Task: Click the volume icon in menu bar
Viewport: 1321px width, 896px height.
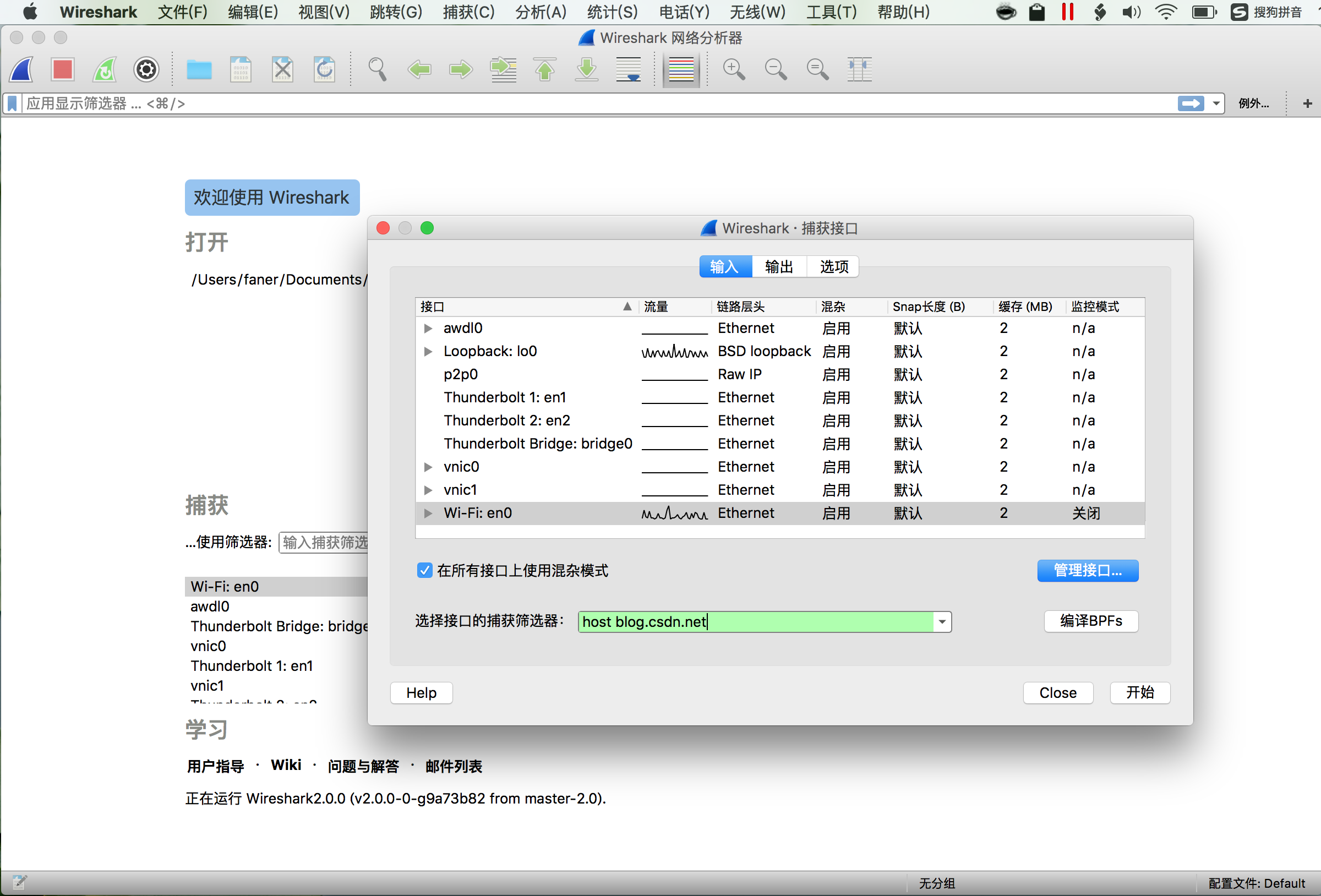Action: pyautogui.click(x=1131, y=12)
